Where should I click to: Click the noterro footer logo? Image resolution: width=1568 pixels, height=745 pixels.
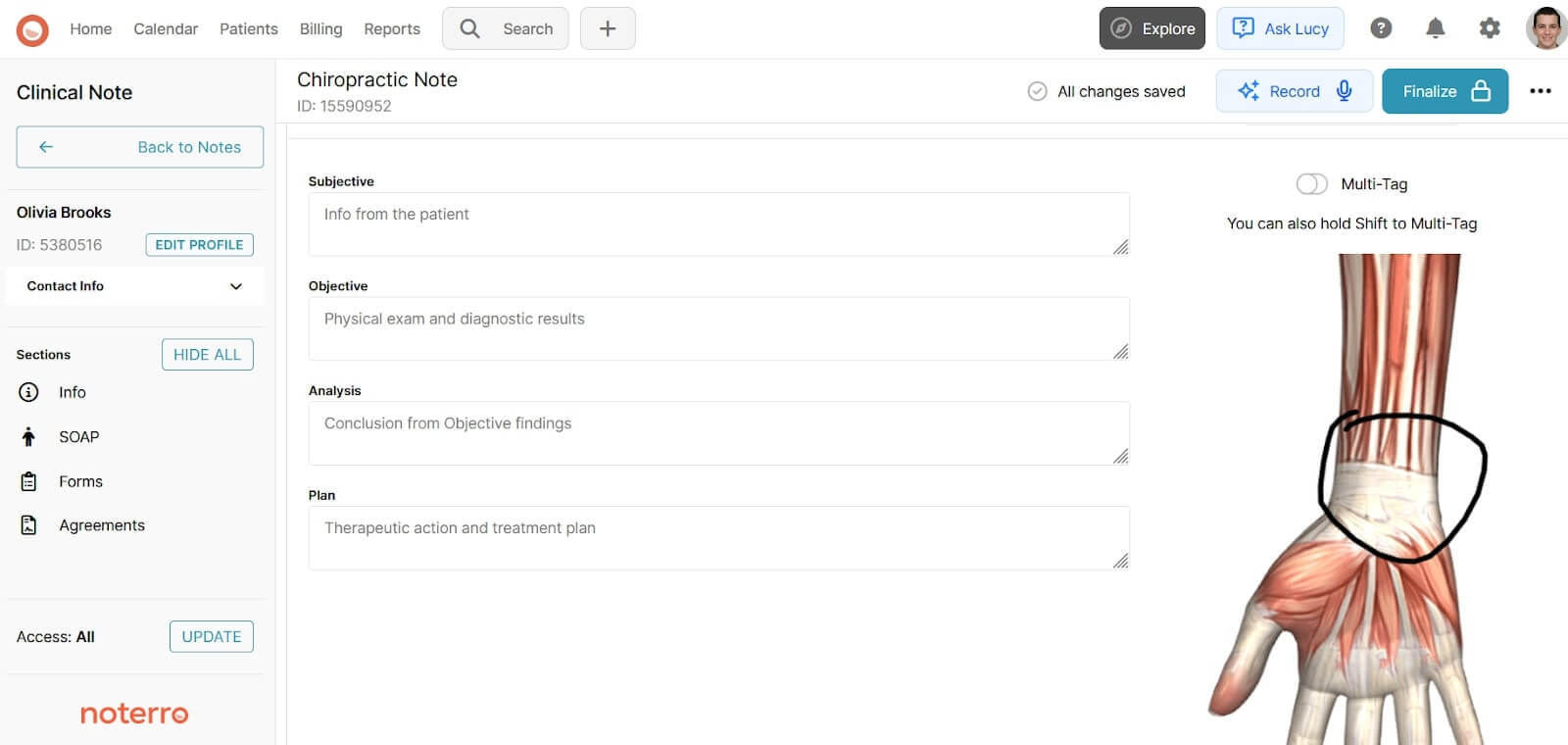[x=134, y=714]
